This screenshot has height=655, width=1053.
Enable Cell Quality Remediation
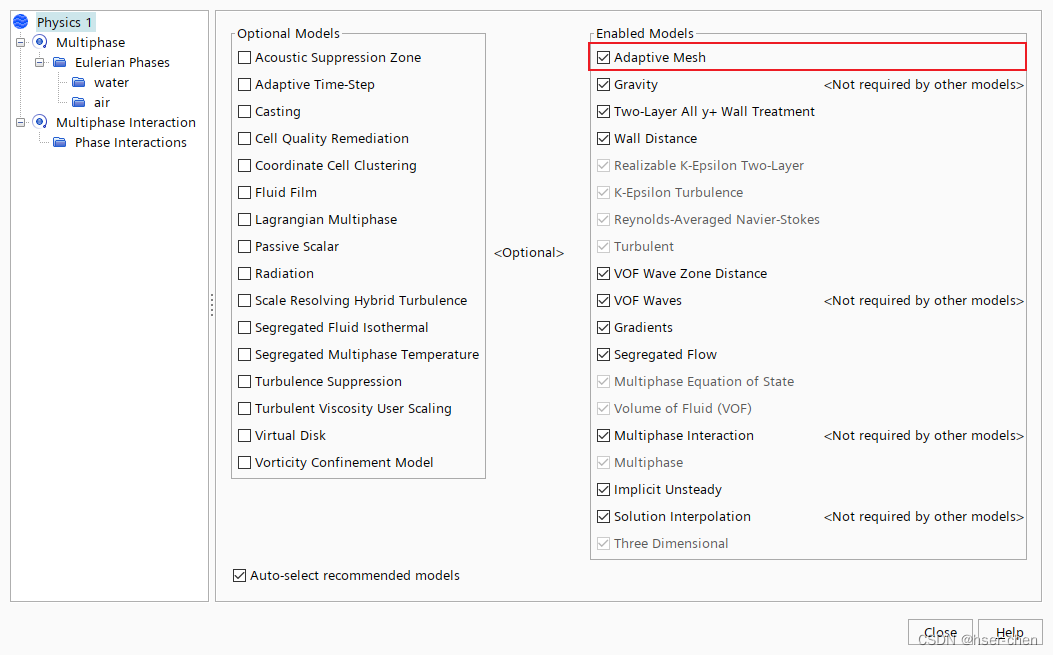(244, 138)
